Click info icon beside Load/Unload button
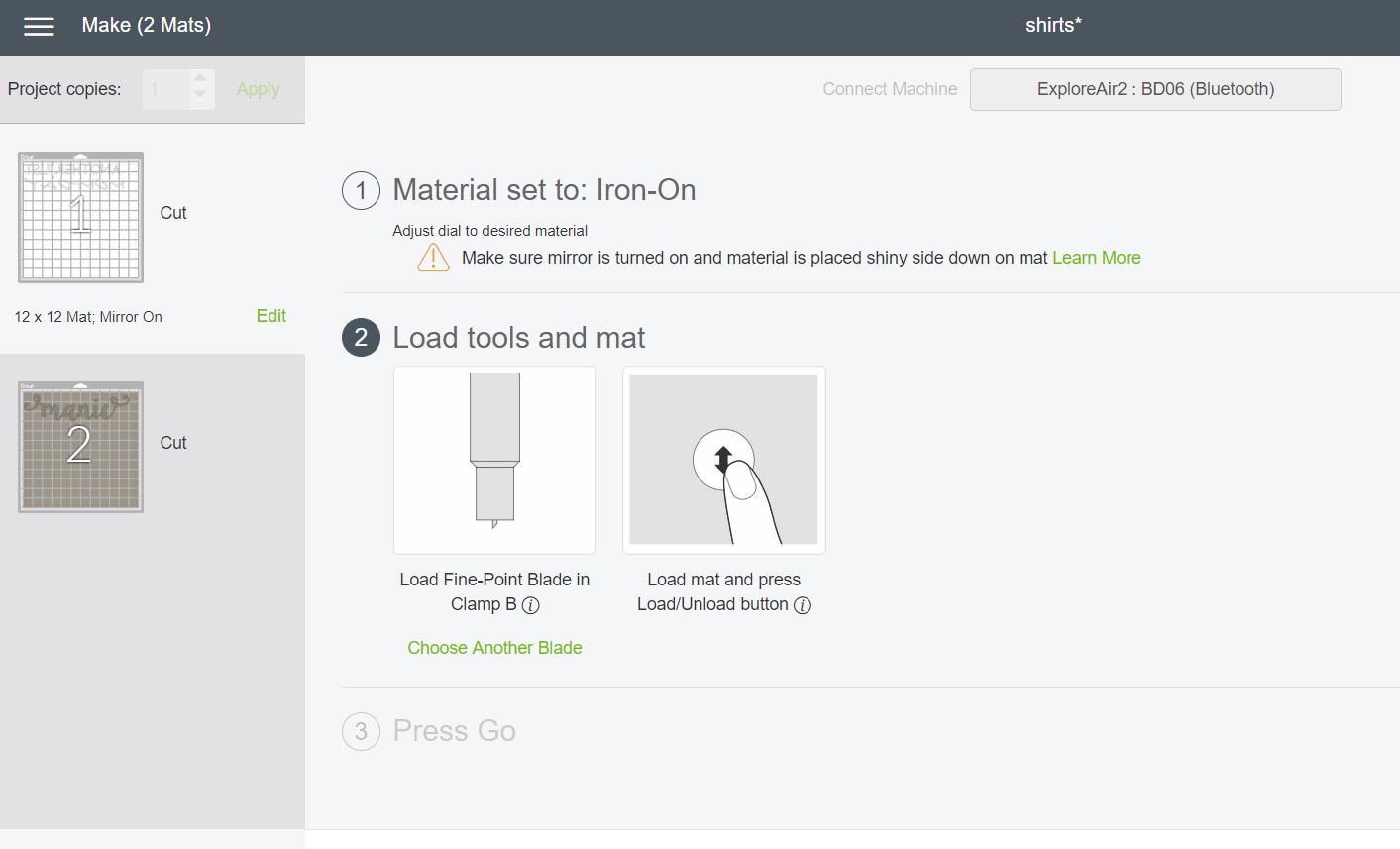The width and height of the screenshot is (1400, 849). click(803, 605)
